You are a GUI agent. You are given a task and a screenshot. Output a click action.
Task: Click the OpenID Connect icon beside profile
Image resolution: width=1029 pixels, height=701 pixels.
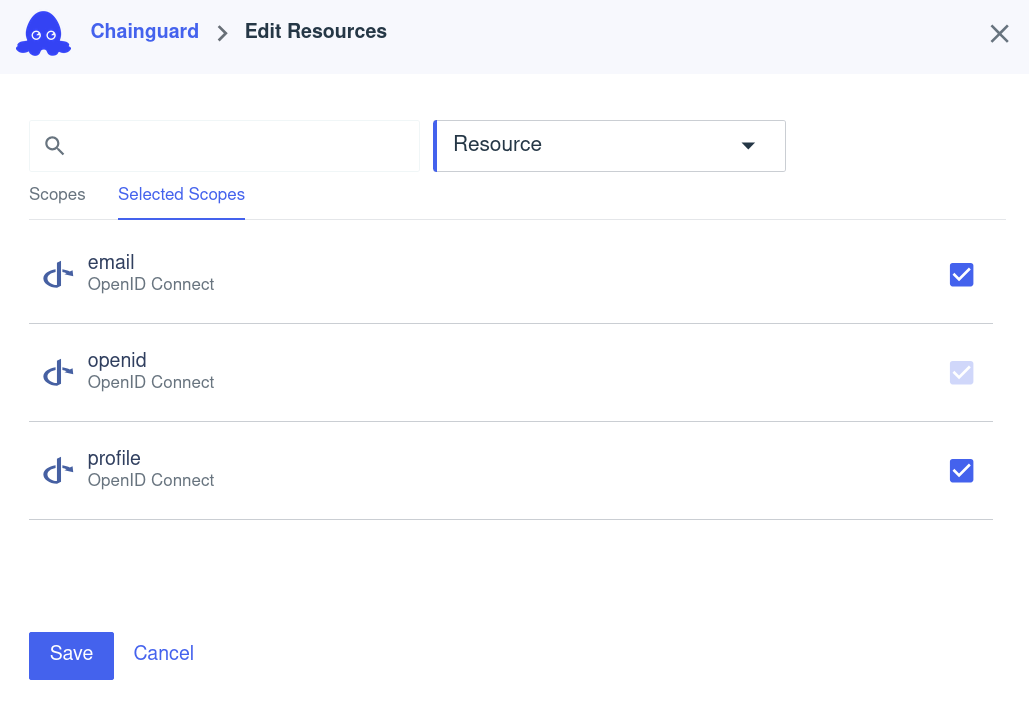57,468
